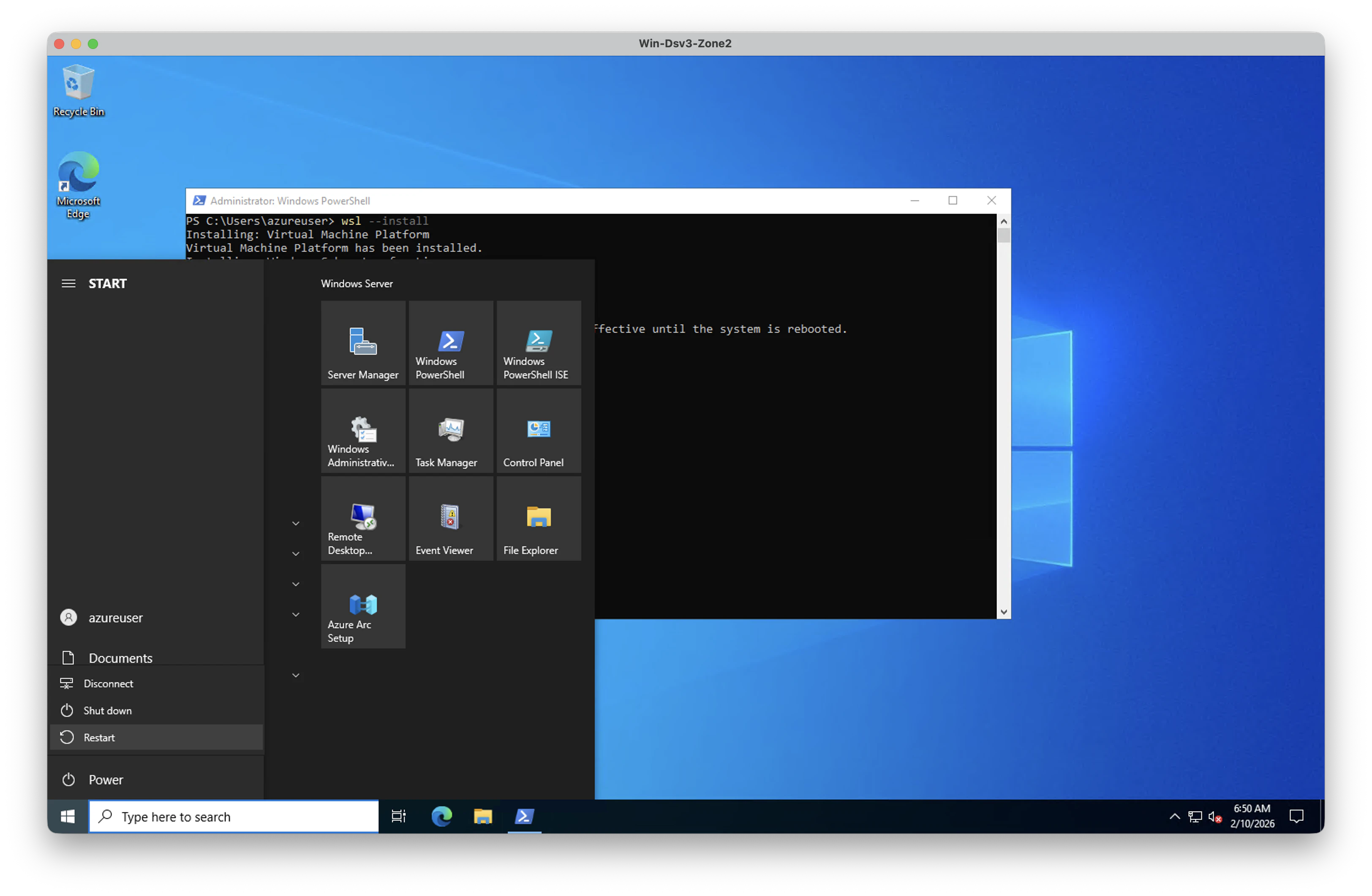This screenshot has width=1372, height=896.
Task: Expand the lowest app list chevron
Action: [296, 675]
